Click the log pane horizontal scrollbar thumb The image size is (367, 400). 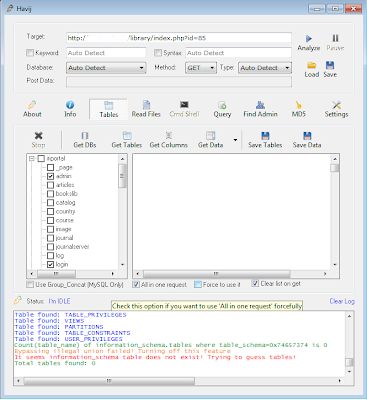point(109,380)
